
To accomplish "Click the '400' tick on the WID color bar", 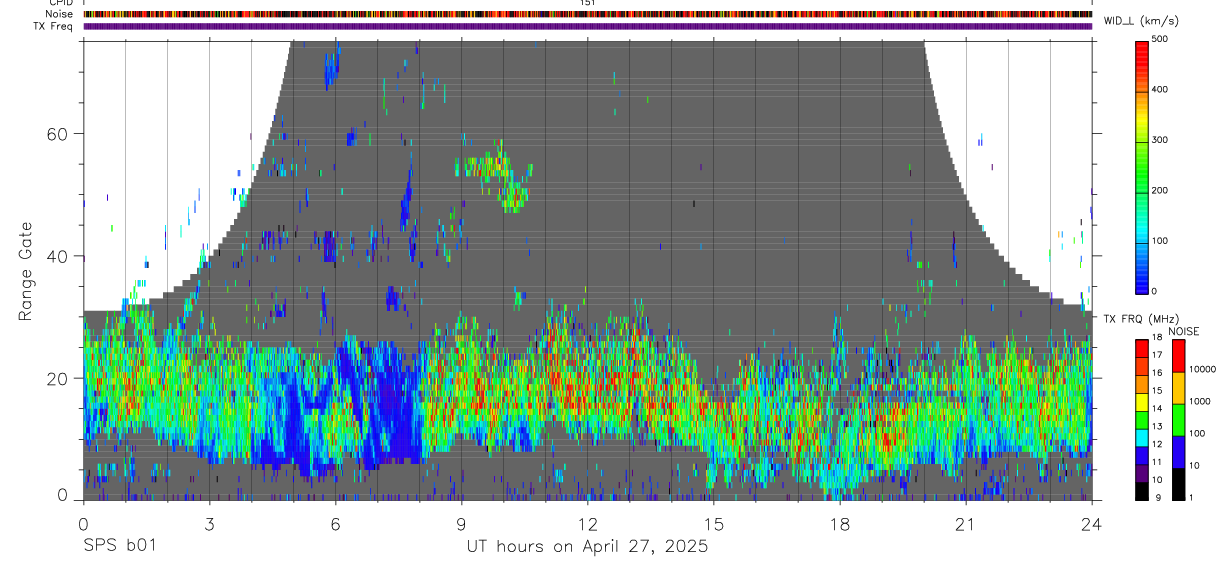I will tap(1161, 90).
